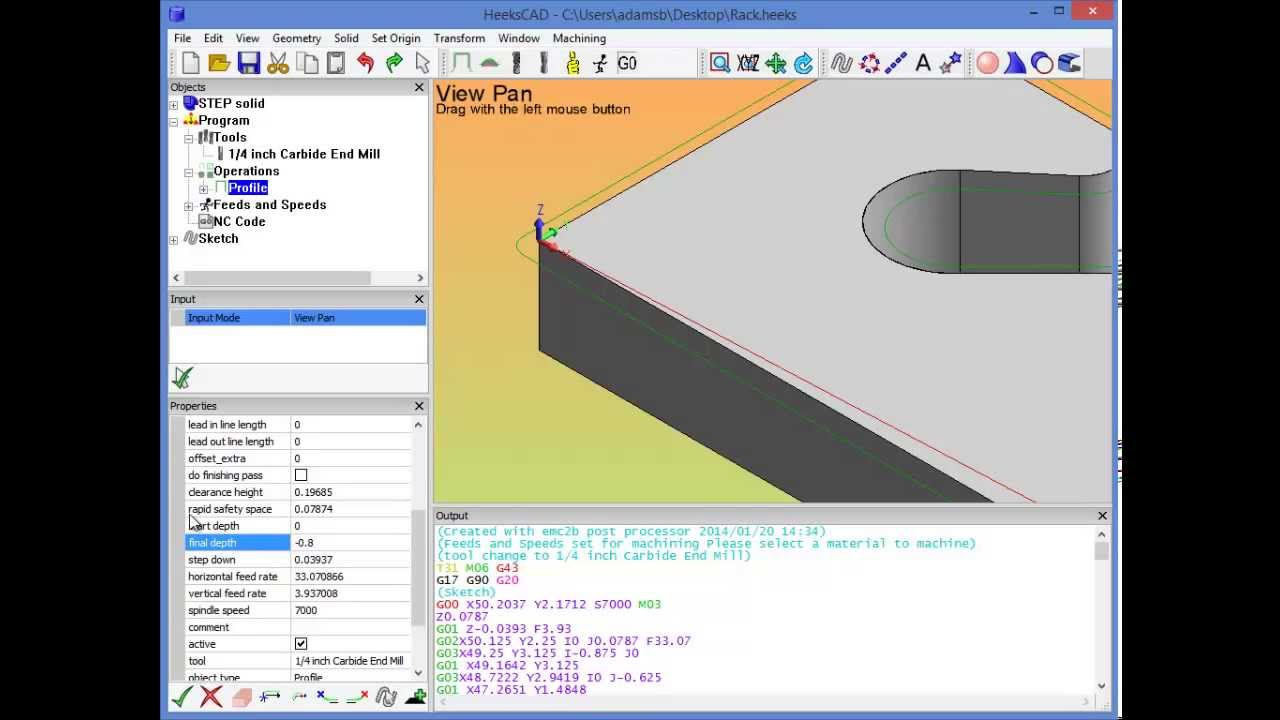Open the Transform menu
Viewport: 1280px width, 720px height.
coord(459,38)
